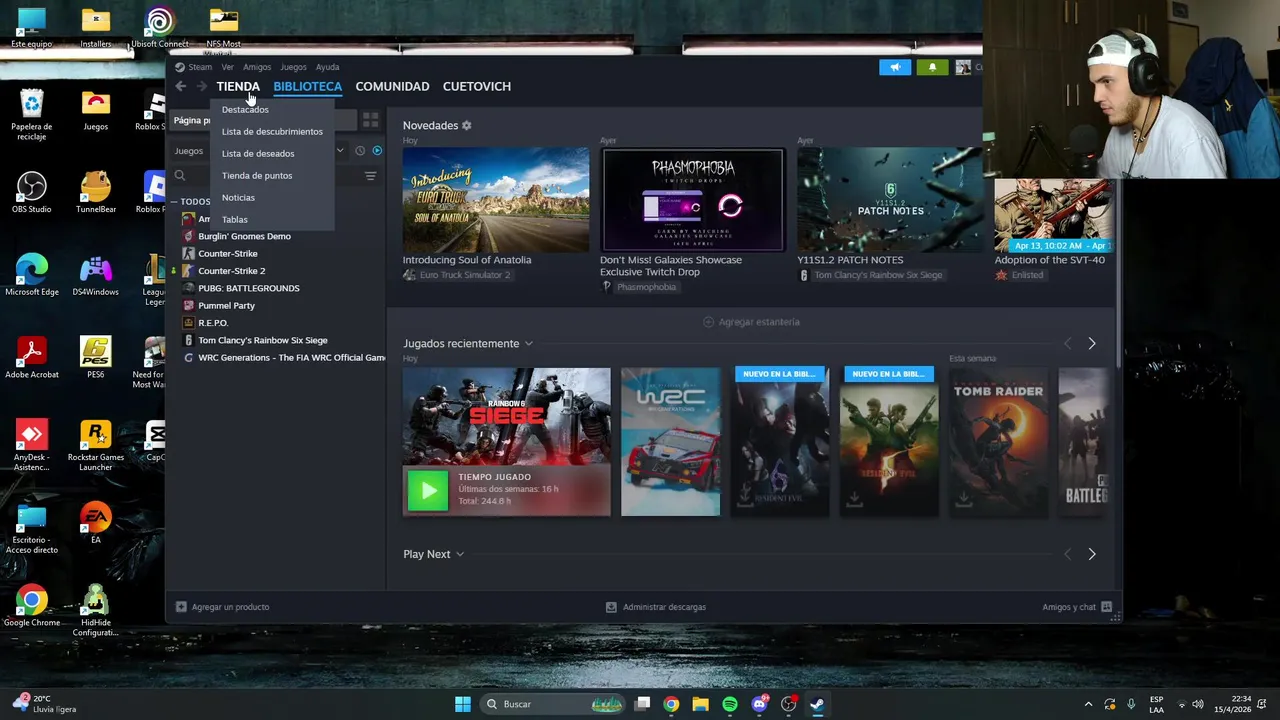
Task: Expand the Juegos filter dropdown arrow
Action: [x=340, y=151]
